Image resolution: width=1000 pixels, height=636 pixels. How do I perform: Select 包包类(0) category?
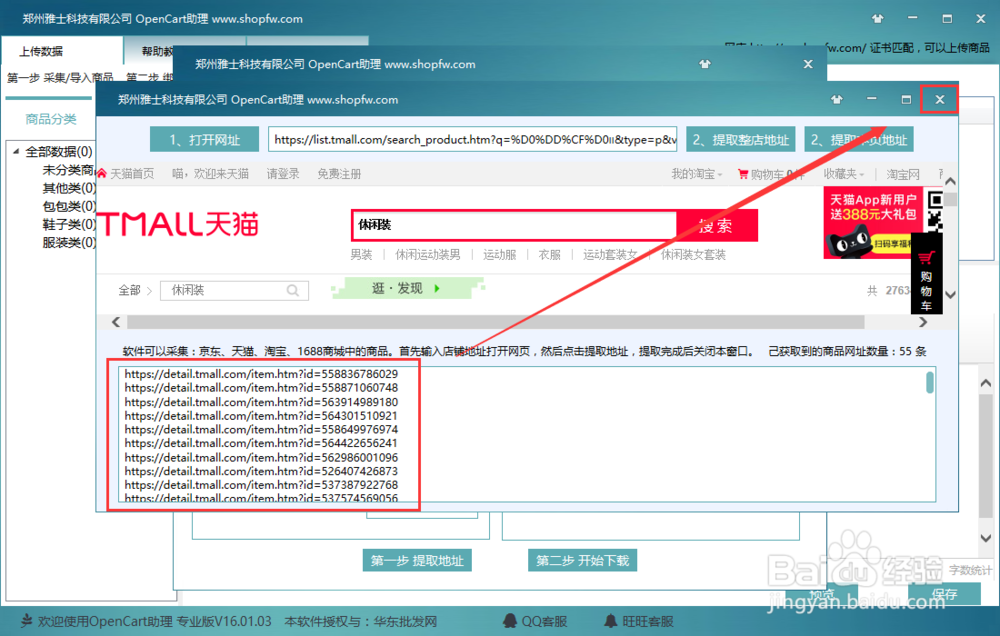(x=69, y=206)
